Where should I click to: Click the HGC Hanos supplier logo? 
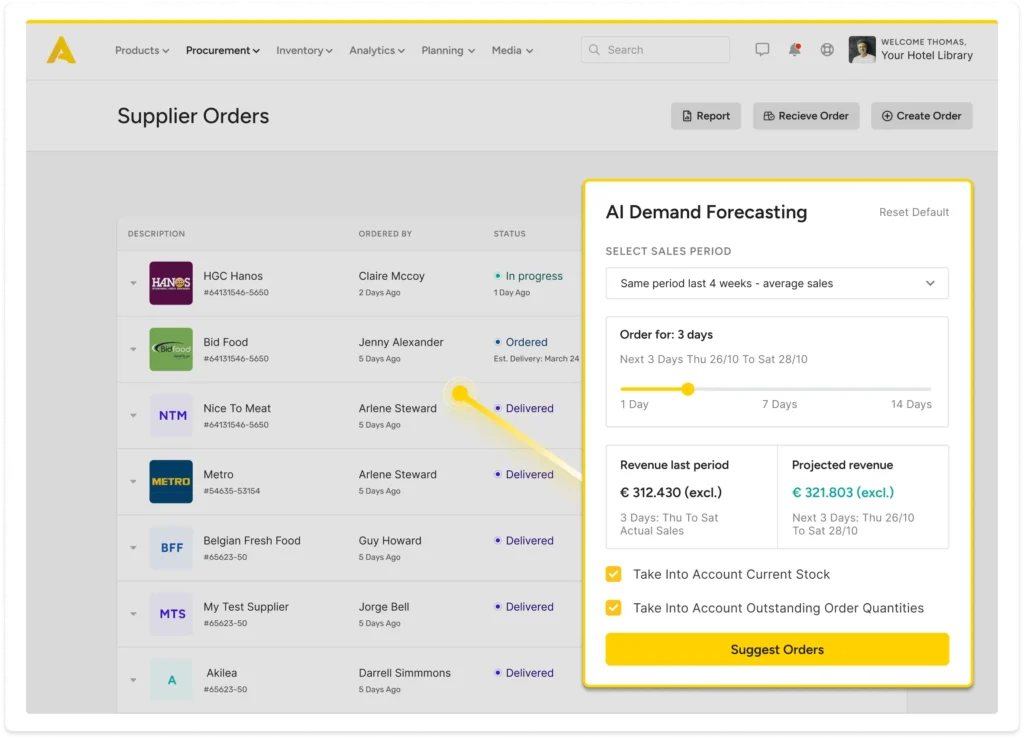coord(171,283)
